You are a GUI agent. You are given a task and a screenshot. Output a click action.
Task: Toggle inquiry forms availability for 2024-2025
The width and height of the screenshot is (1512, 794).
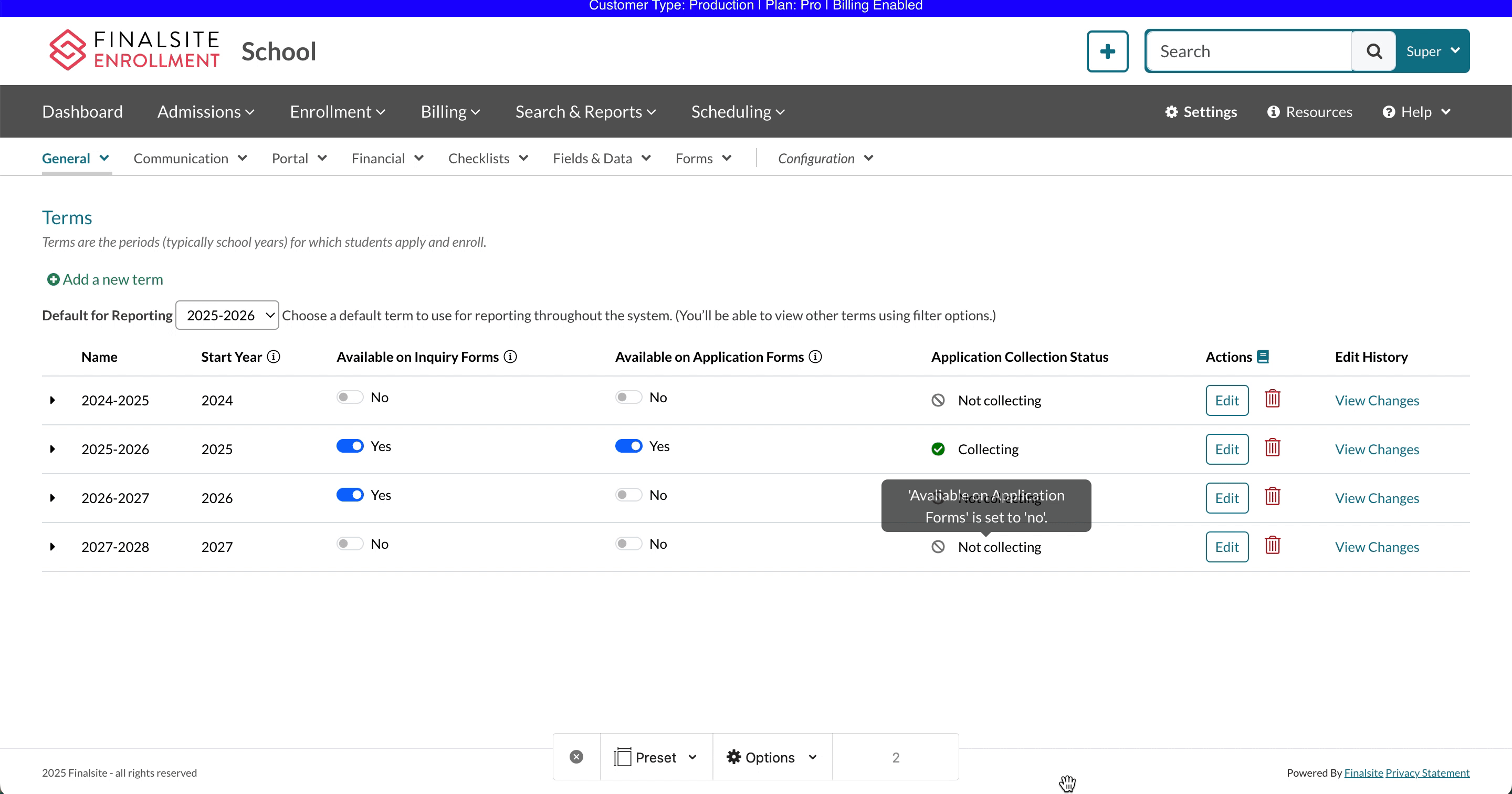pos(349,398)
